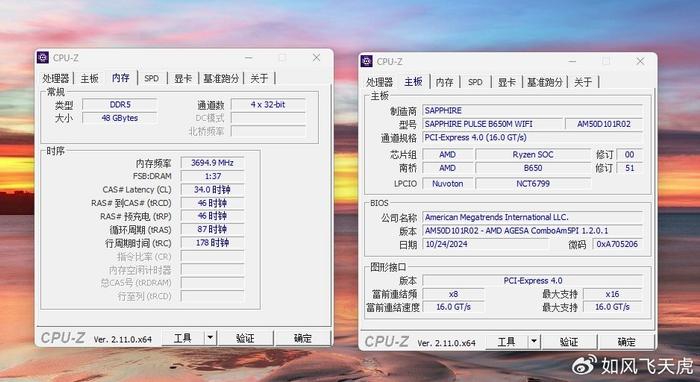Open 基准跑分 tab in right window
Image resolution: width=700 pixels, height=382 pixels.
point(545,82)
